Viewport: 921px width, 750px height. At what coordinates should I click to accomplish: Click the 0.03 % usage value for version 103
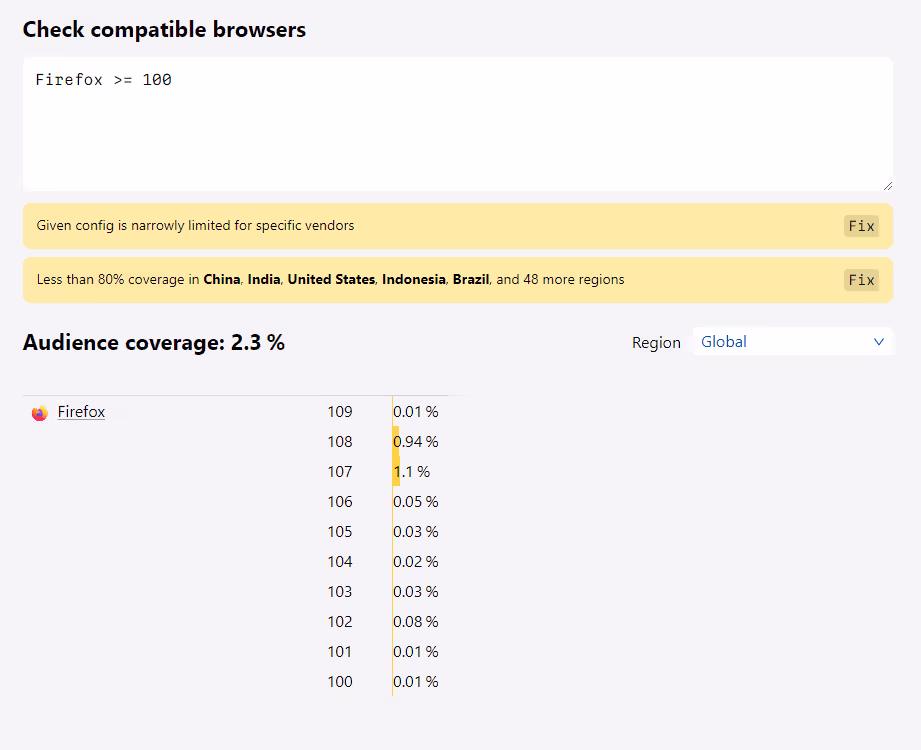click(416, 591)
